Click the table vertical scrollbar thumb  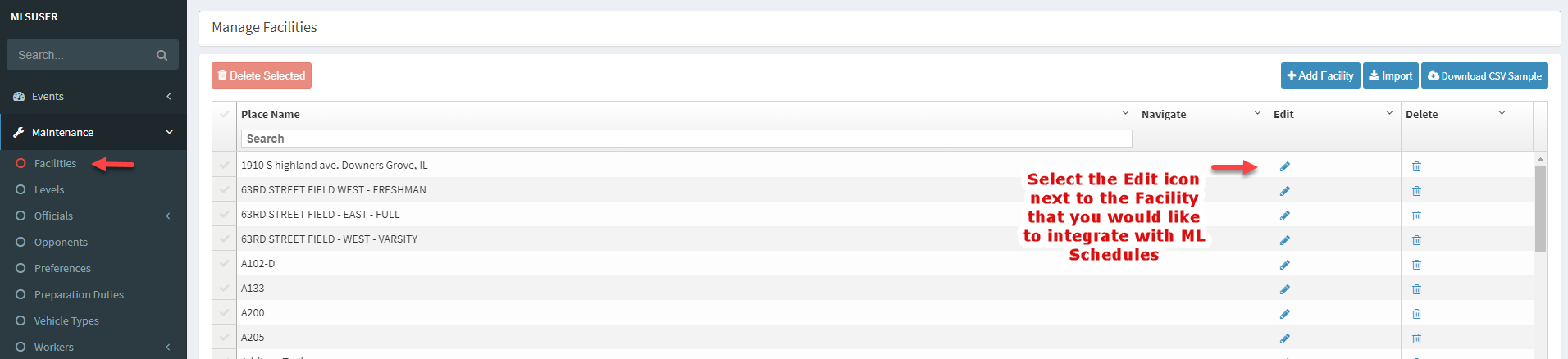point(1540,208)
